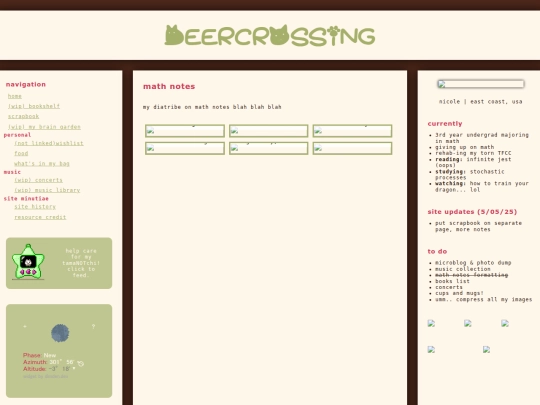Click 'rehab-ing my torn TFCC' item
The width and height of the screenshot is (540, 405).
coord(473,153)
